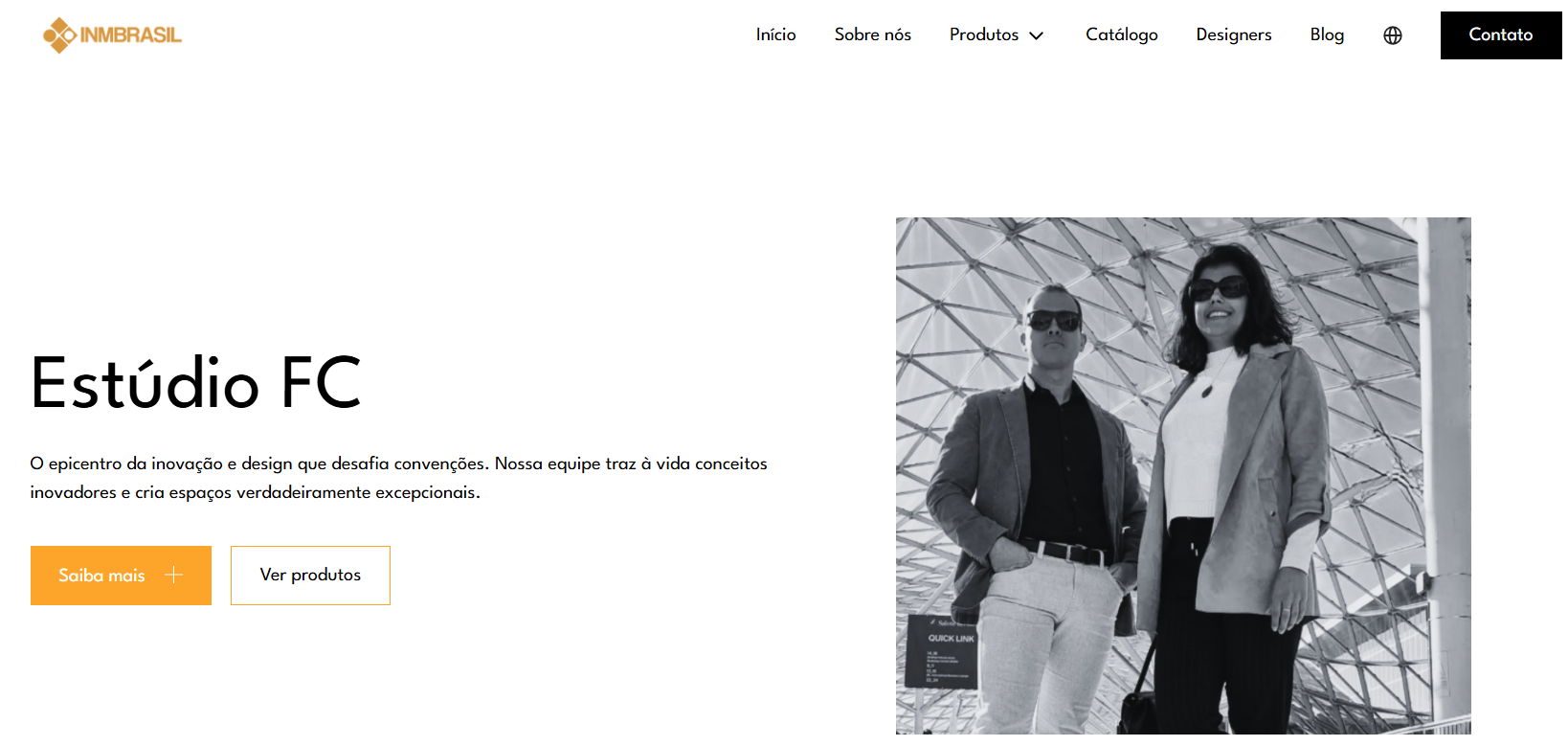This screenshot has height=746, width=1568.
Task: Expand the Produtos dropdown chevron
Action: [x=1037, y=35]
